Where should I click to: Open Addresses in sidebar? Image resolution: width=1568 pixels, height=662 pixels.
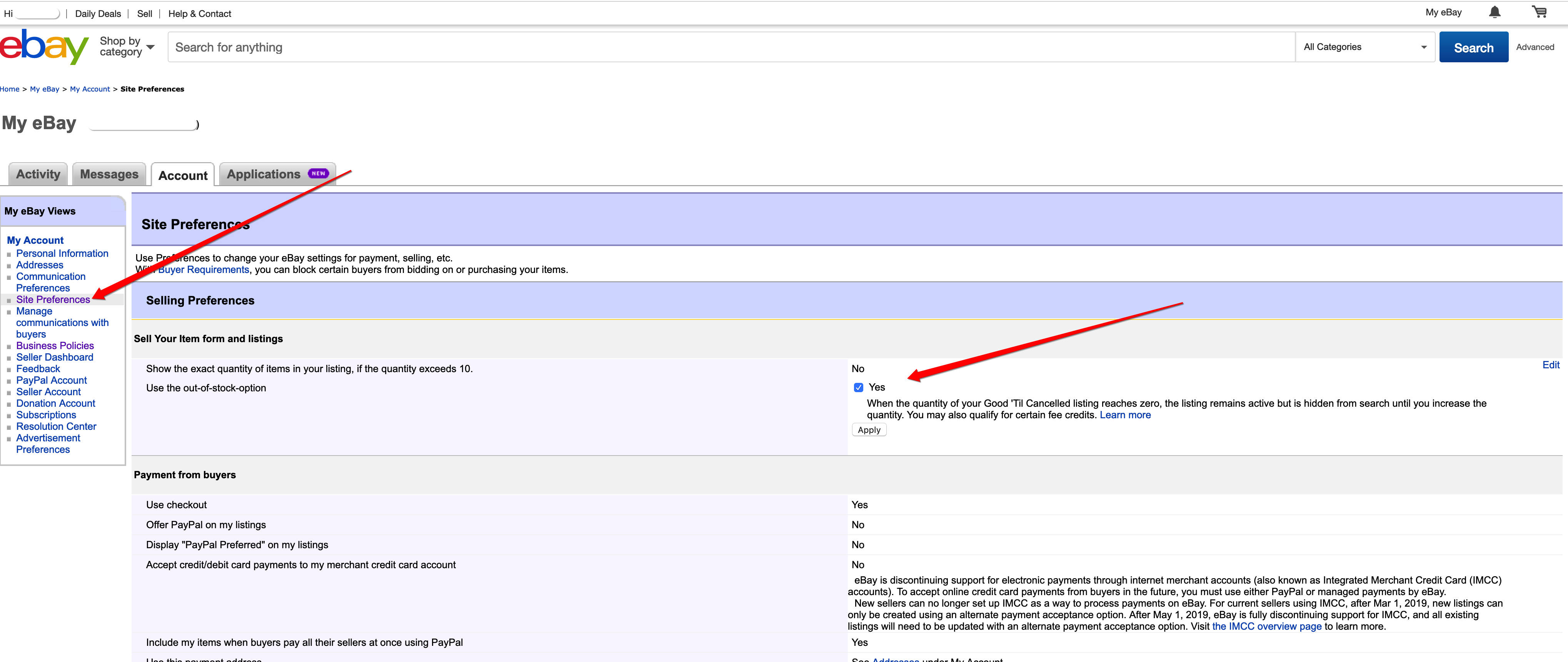point(40,264)
